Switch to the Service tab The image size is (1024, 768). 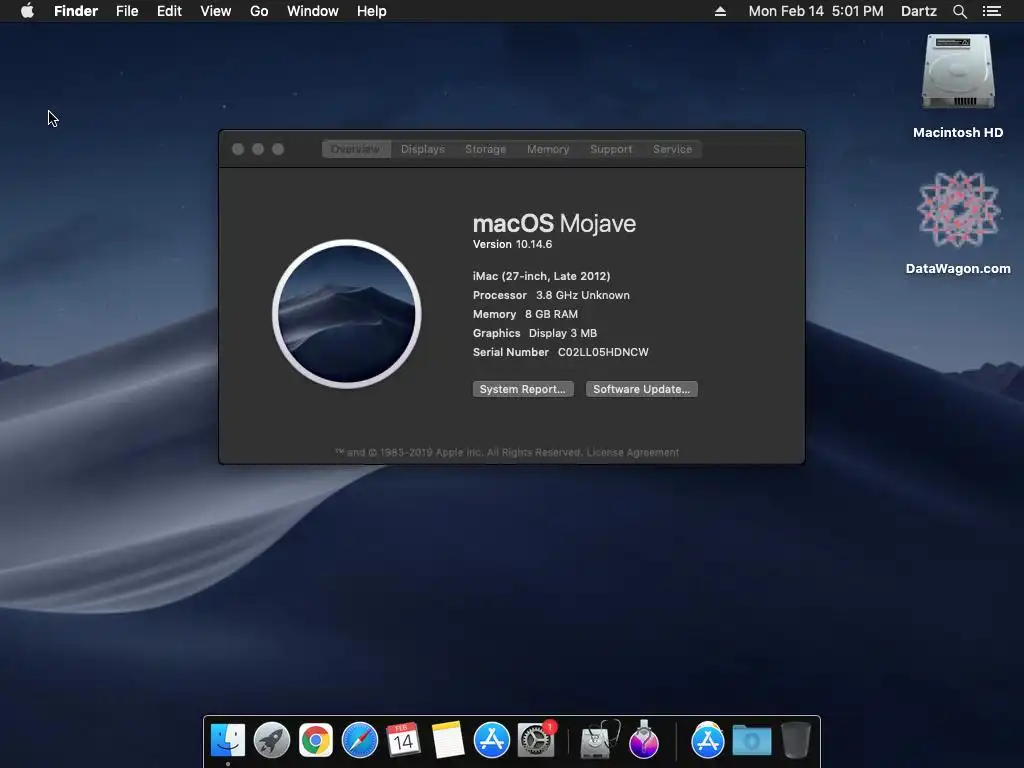[x=672, y=149]
